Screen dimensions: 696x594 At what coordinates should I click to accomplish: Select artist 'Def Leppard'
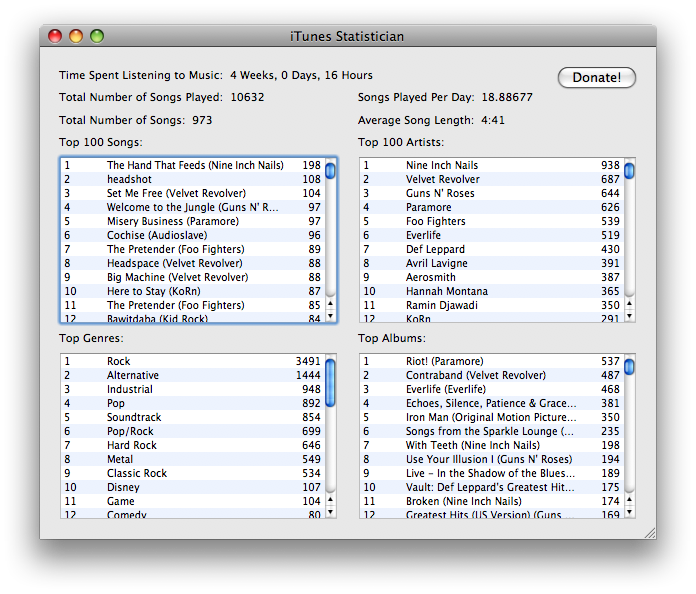pyautogui.click(x=492, y=249)
